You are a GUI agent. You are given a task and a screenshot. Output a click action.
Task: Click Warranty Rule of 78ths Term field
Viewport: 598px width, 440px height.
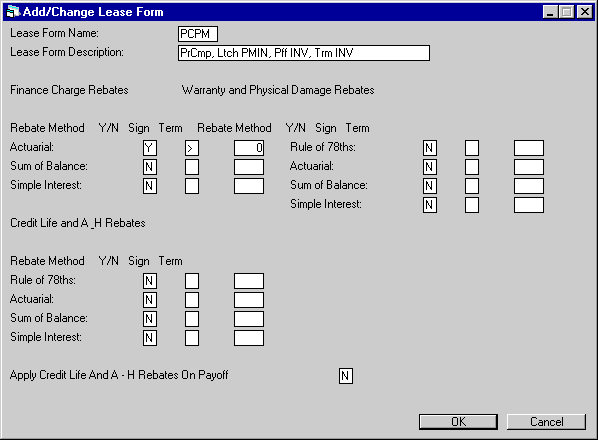point(529,148)
